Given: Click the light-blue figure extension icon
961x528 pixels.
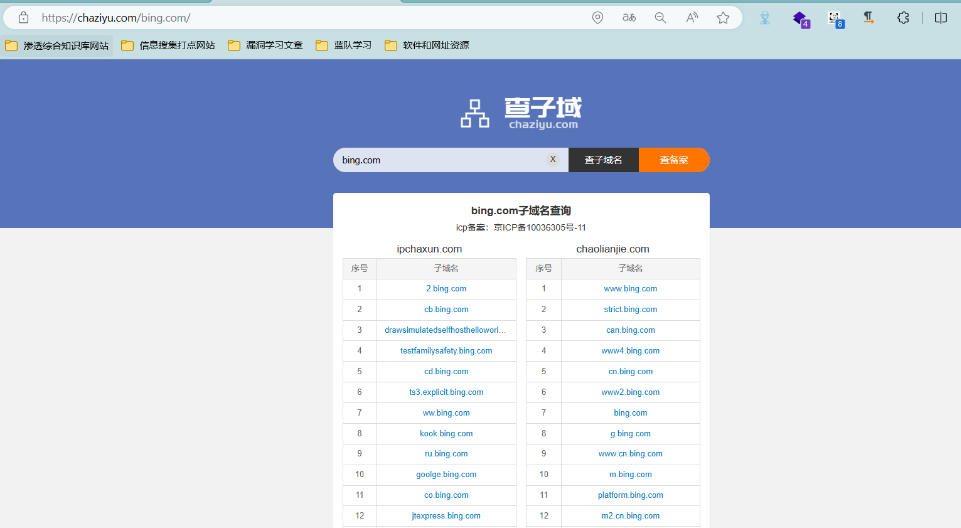Looking at the screenshot, I should coord(765,18).
